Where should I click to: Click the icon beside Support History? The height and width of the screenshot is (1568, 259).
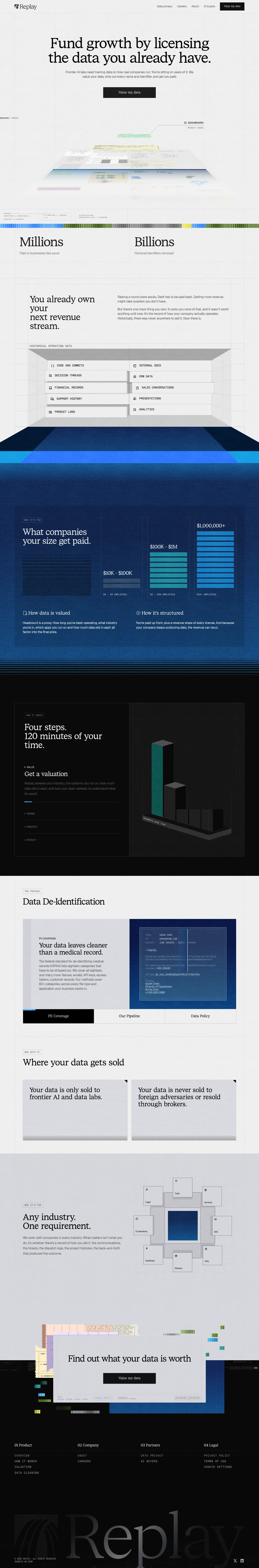click(x=52, y=399)
